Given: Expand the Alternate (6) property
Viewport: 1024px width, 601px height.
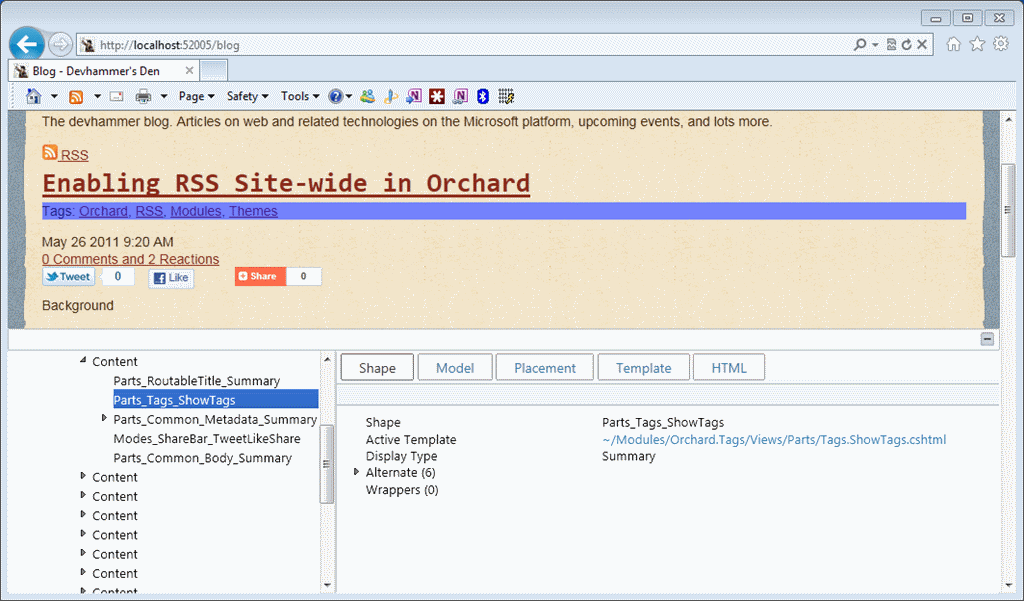Looking at the screenshot, I should (x=356, y=472).
